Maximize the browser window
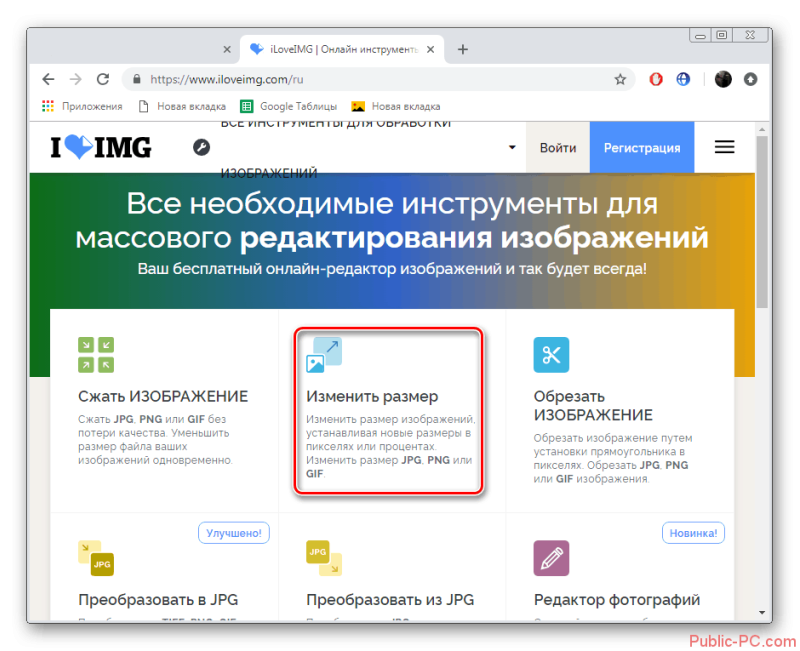 click(x=721, y=35)
